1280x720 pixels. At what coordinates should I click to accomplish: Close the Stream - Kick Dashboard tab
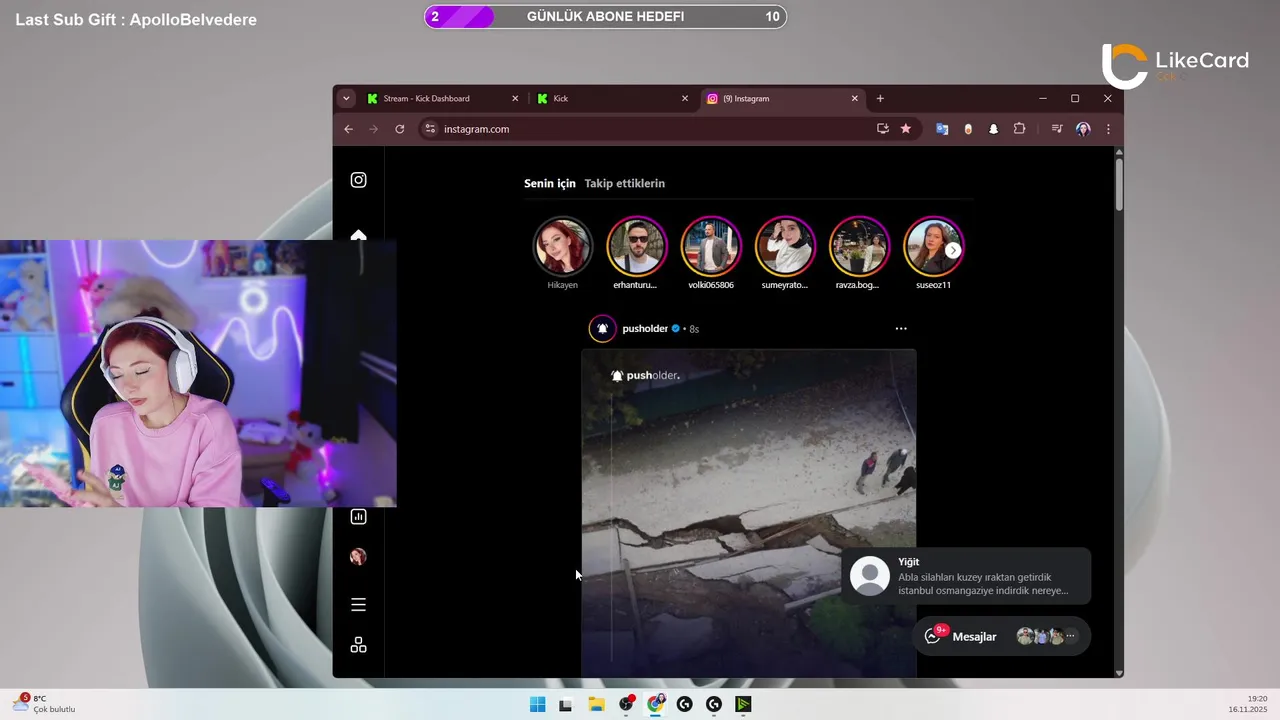point(515,98)
